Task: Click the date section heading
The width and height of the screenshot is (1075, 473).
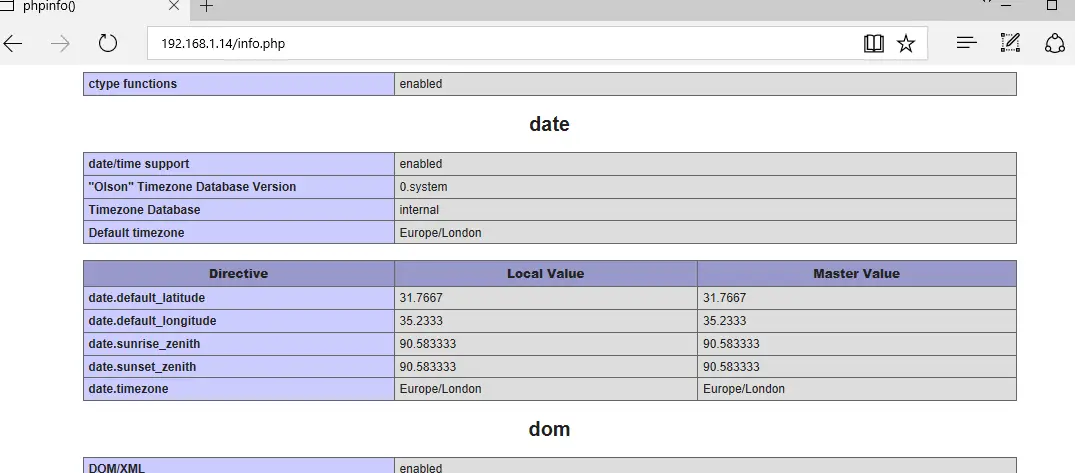Action: coord(549,124)
